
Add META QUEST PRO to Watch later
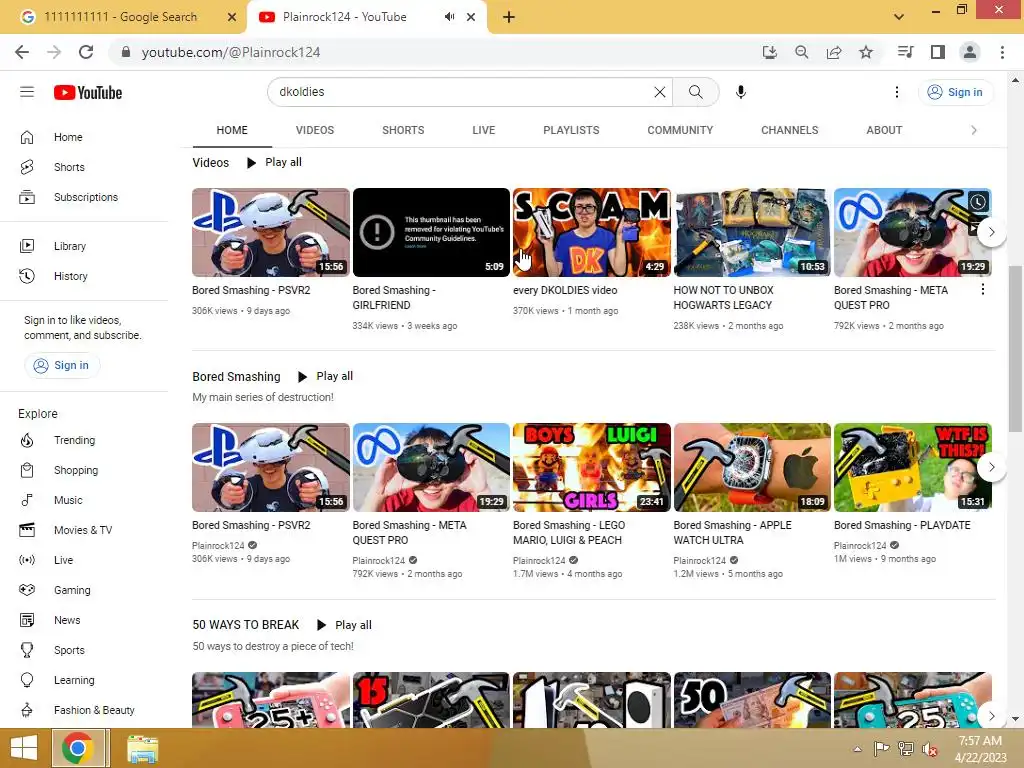pyautogui.click(x=977, y=202)
